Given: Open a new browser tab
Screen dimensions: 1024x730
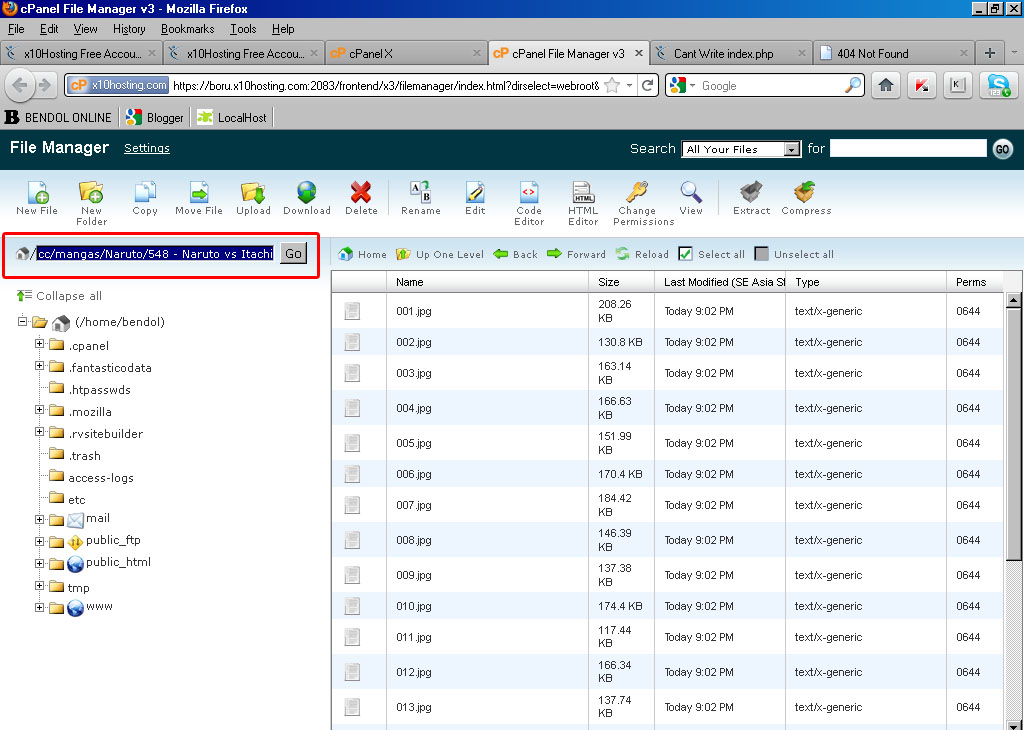Looking at the screenshot, I should click(x=989, y=54).
